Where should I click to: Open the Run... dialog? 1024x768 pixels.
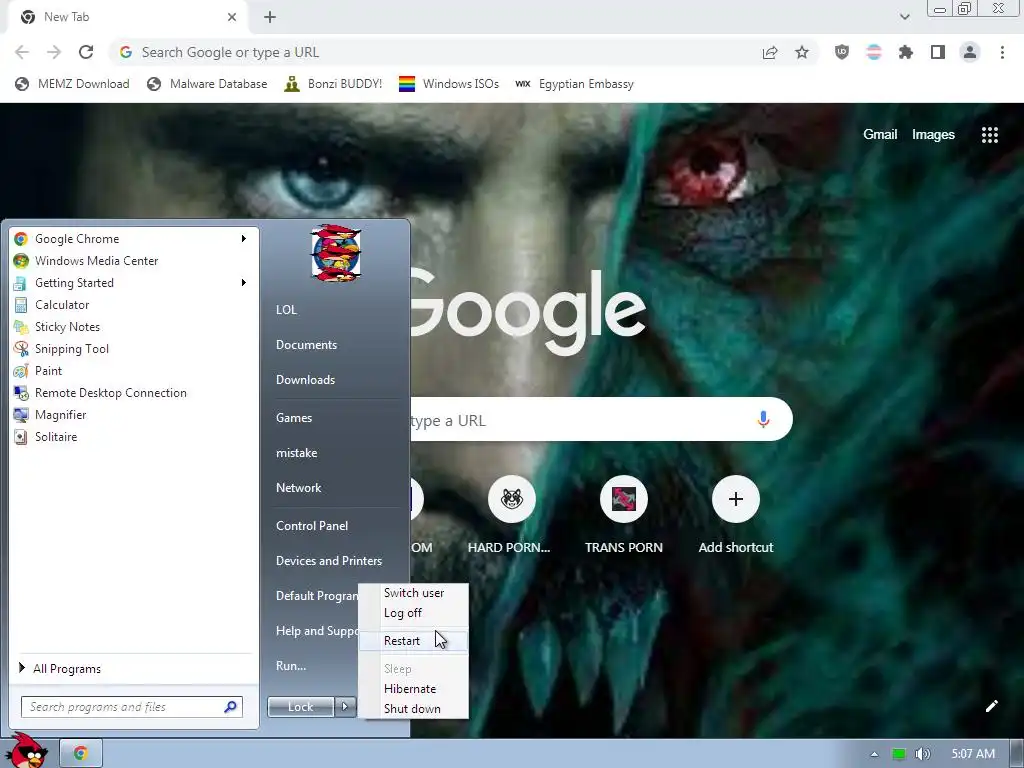click(x=291, y=666)
